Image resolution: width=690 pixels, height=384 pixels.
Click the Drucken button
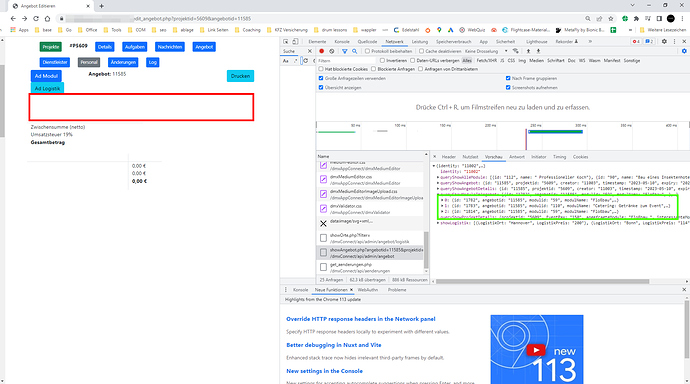[240, 76]
